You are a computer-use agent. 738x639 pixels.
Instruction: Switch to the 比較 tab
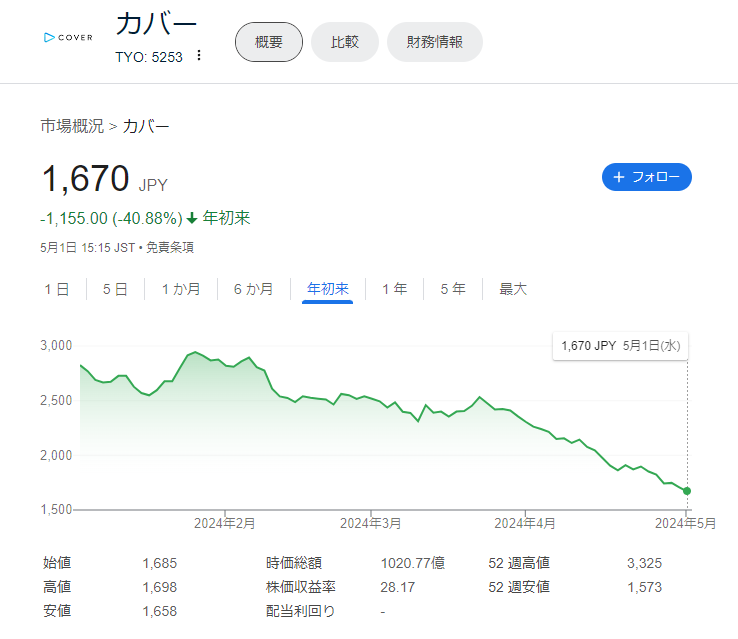click(345, 42)
